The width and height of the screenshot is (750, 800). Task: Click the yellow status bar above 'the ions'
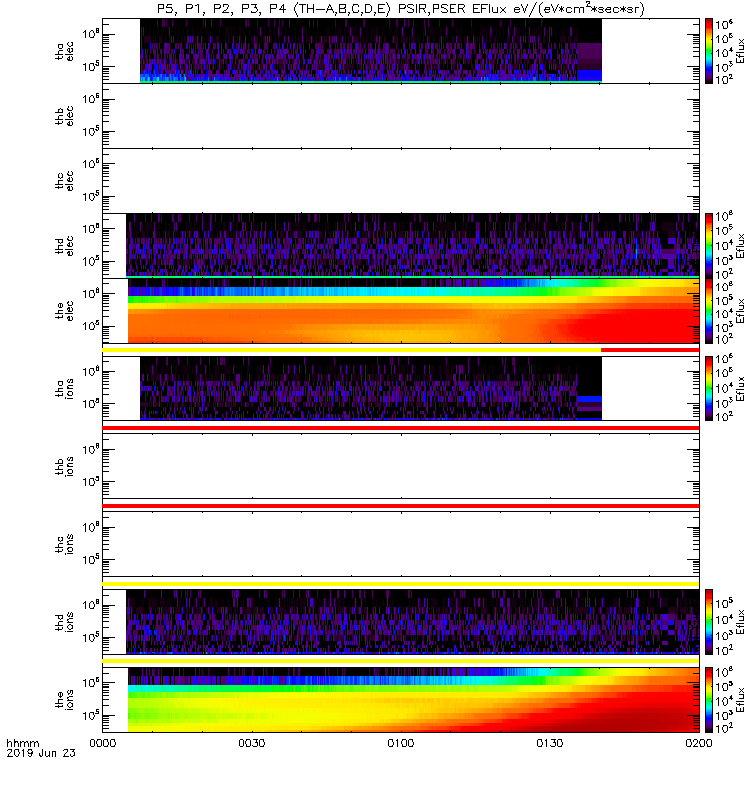click(401, 661)
